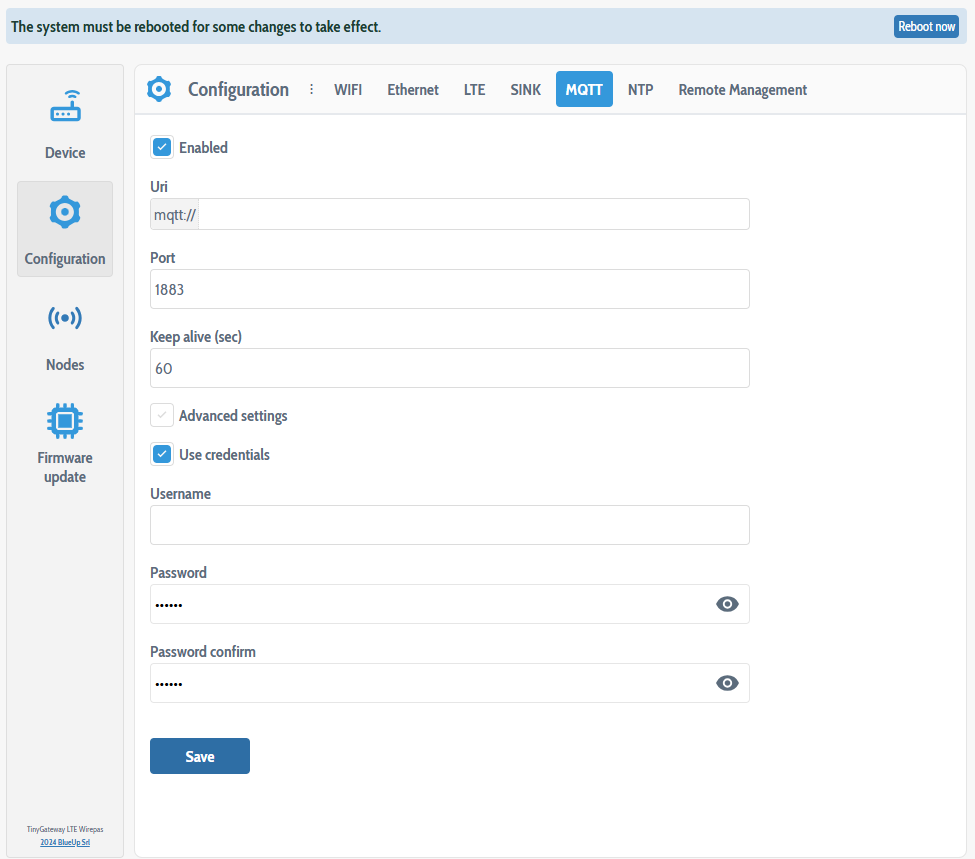Open the overflow menu next to Configuration title
975x859 pixels.
311,89
